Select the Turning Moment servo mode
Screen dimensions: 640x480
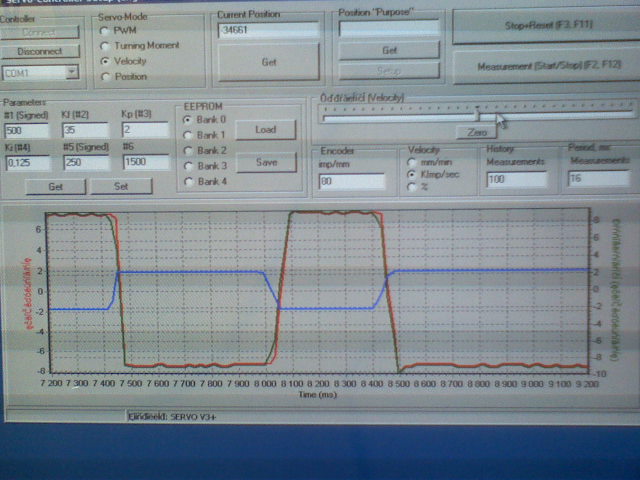(105, 46)
